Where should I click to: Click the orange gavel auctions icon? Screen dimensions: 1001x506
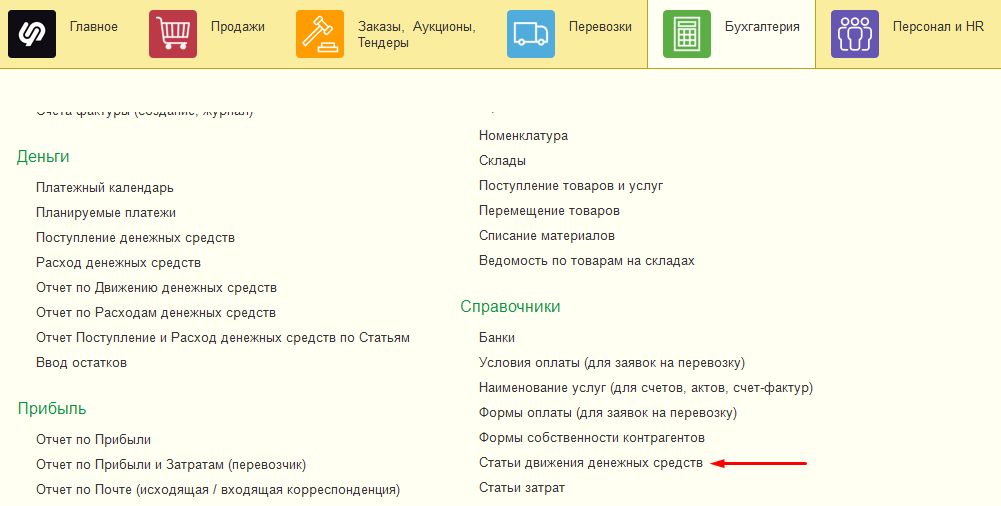(x=320, y=34)
